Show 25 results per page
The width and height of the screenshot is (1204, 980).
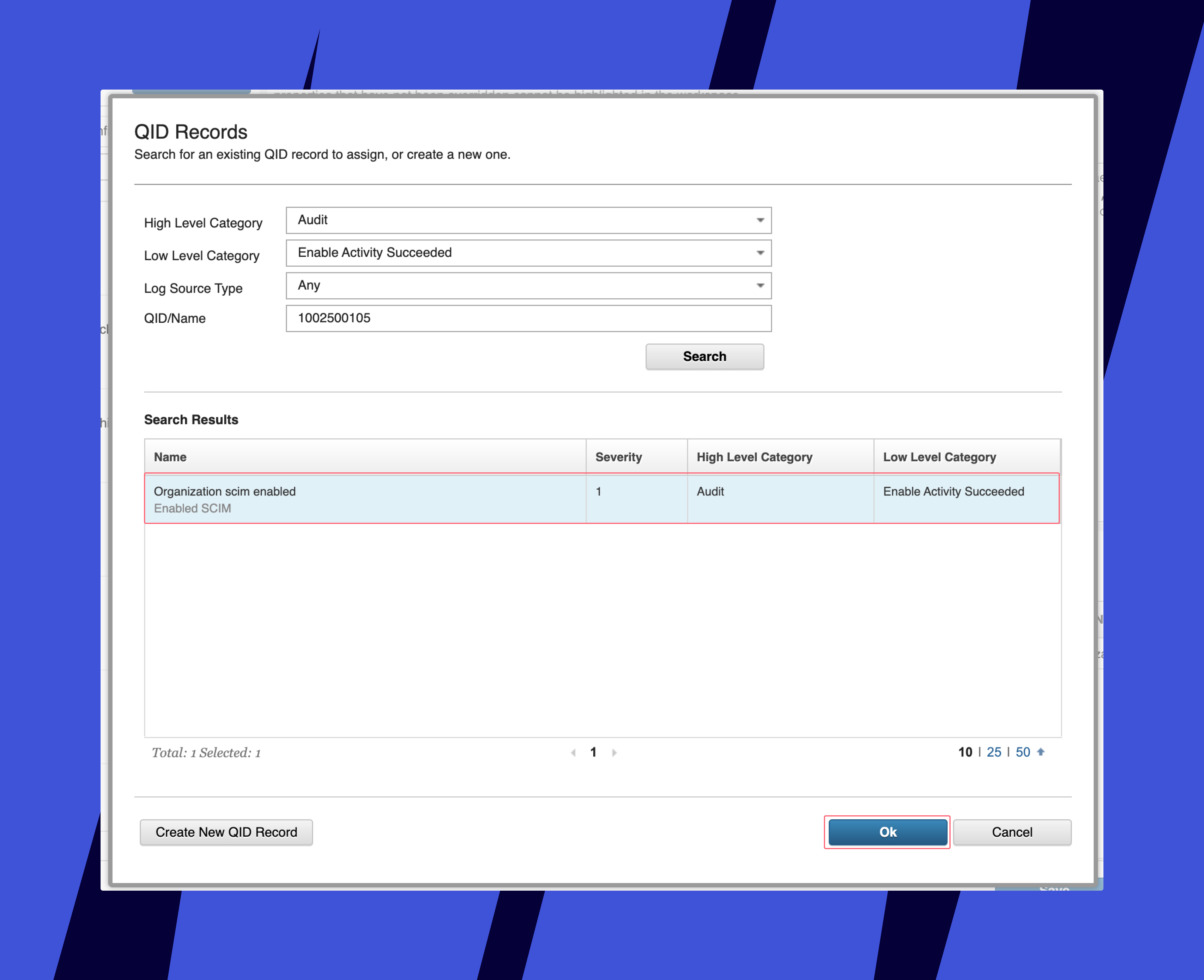pos(994,752)
